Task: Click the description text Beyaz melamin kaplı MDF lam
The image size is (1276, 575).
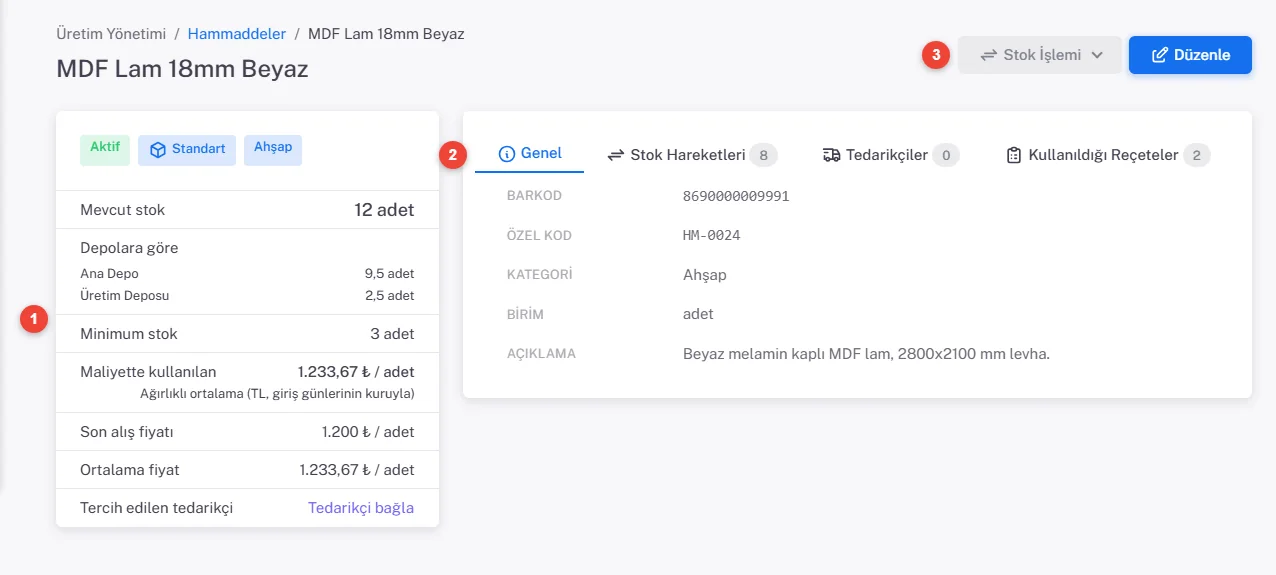Action: pos(866,353)
